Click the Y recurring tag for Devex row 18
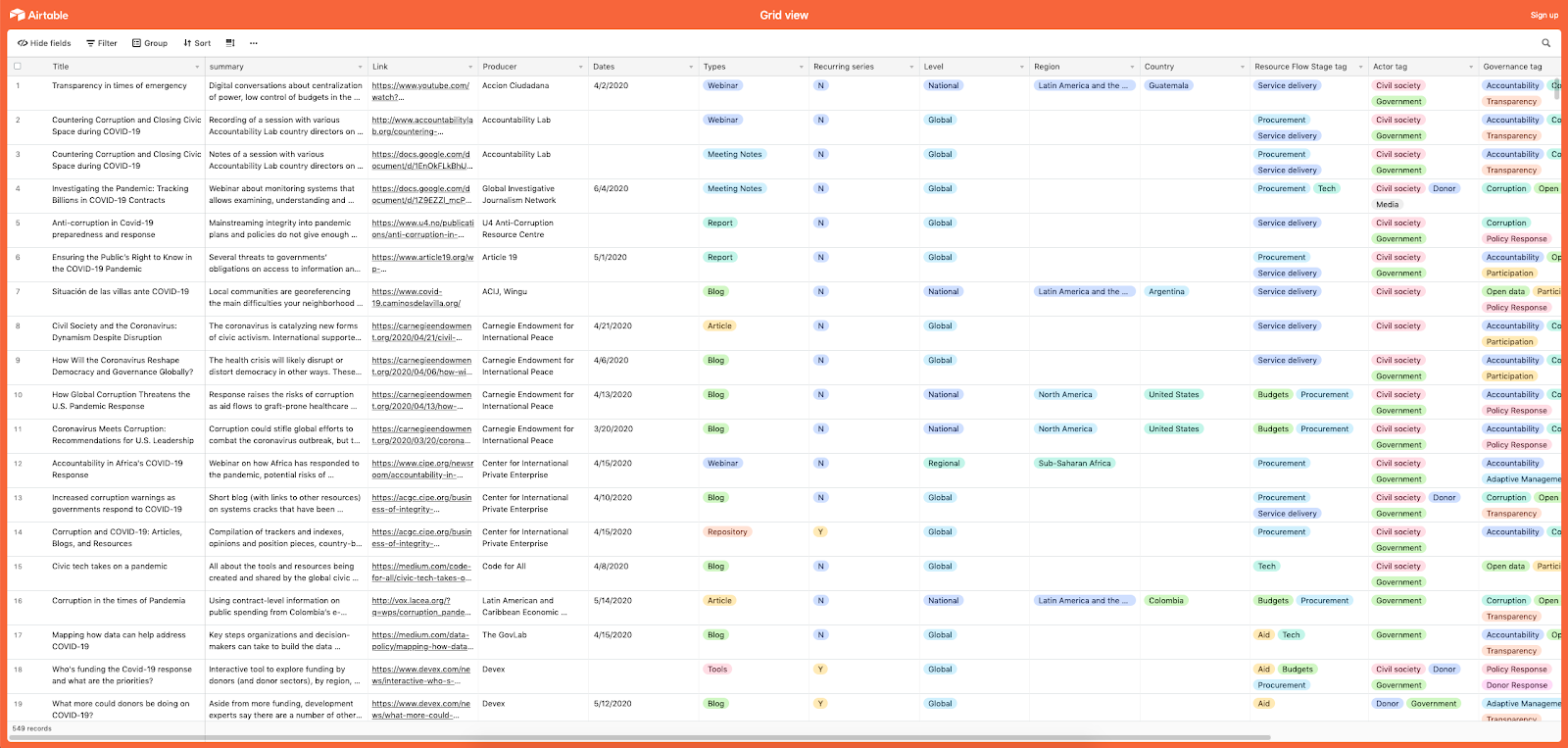Viewport: 1568px width, 748px height. click(820, 669)
